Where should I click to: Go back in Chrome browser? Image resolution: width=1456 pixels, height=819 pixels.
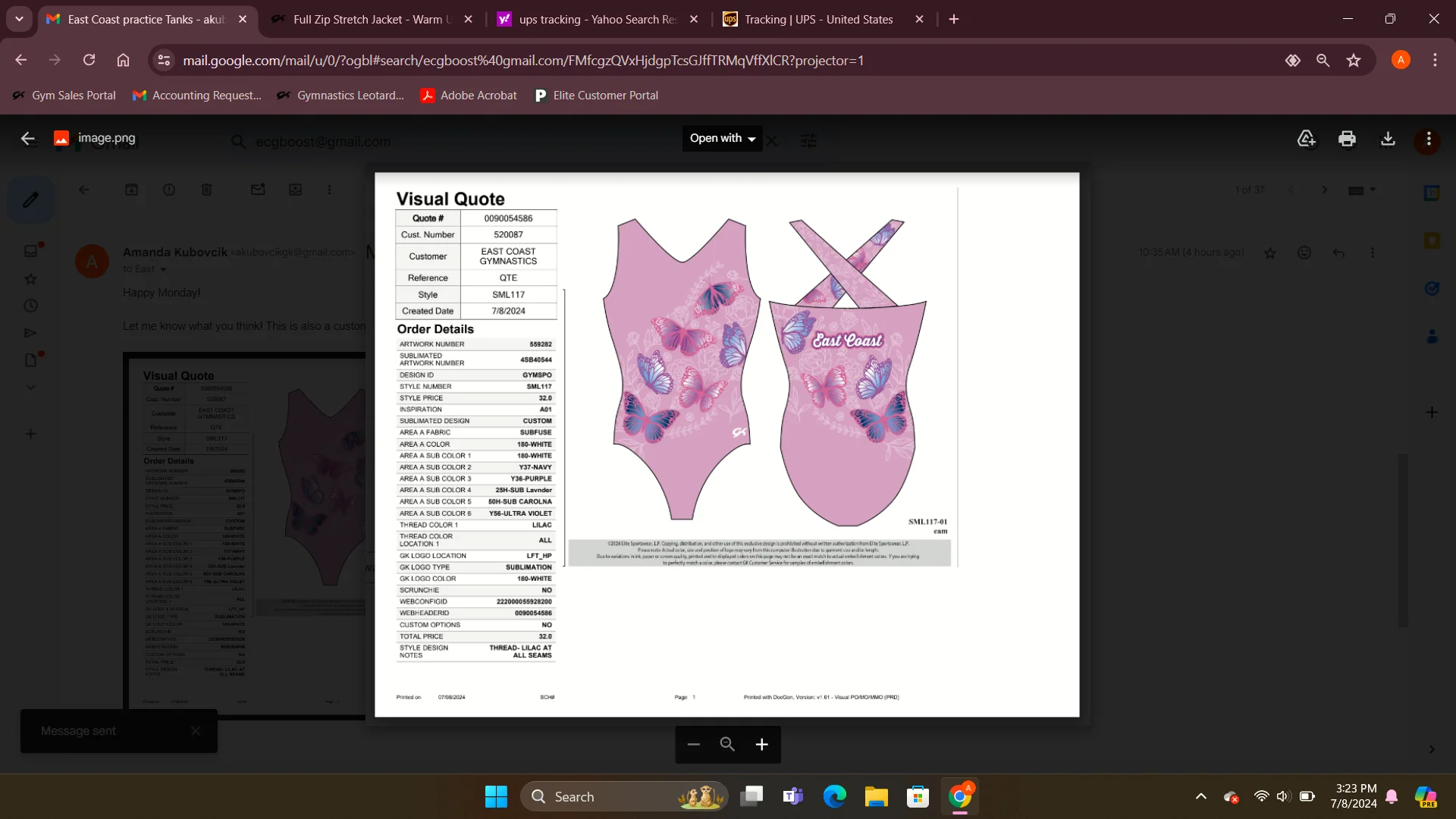pos(21,60)
